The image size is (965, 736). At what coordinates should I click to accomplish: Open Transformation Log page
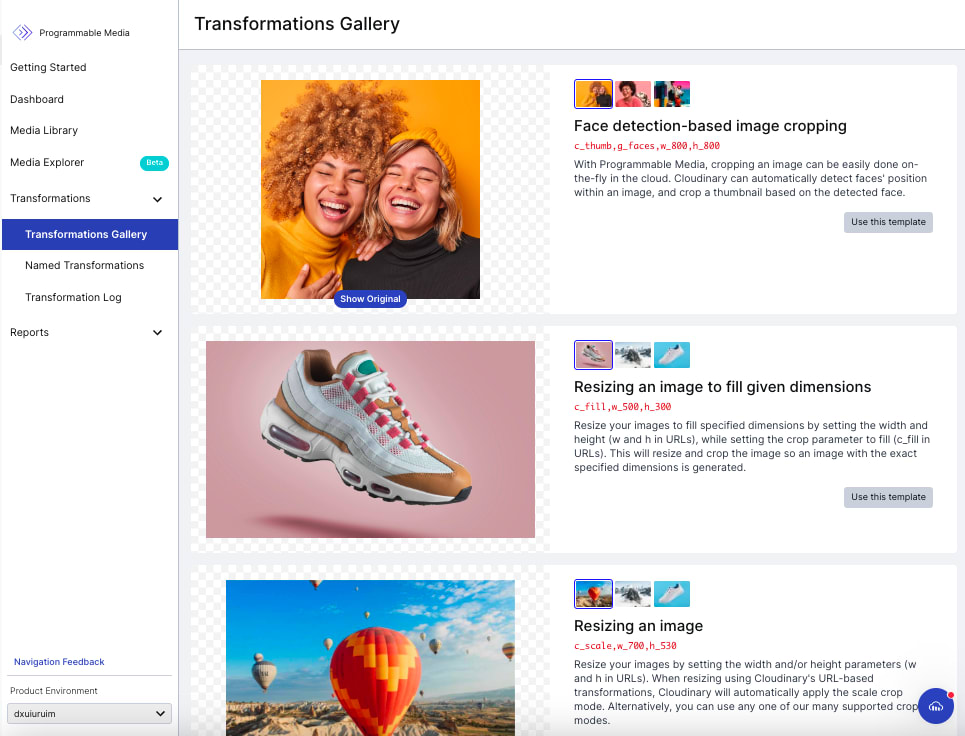coord(73,297)
